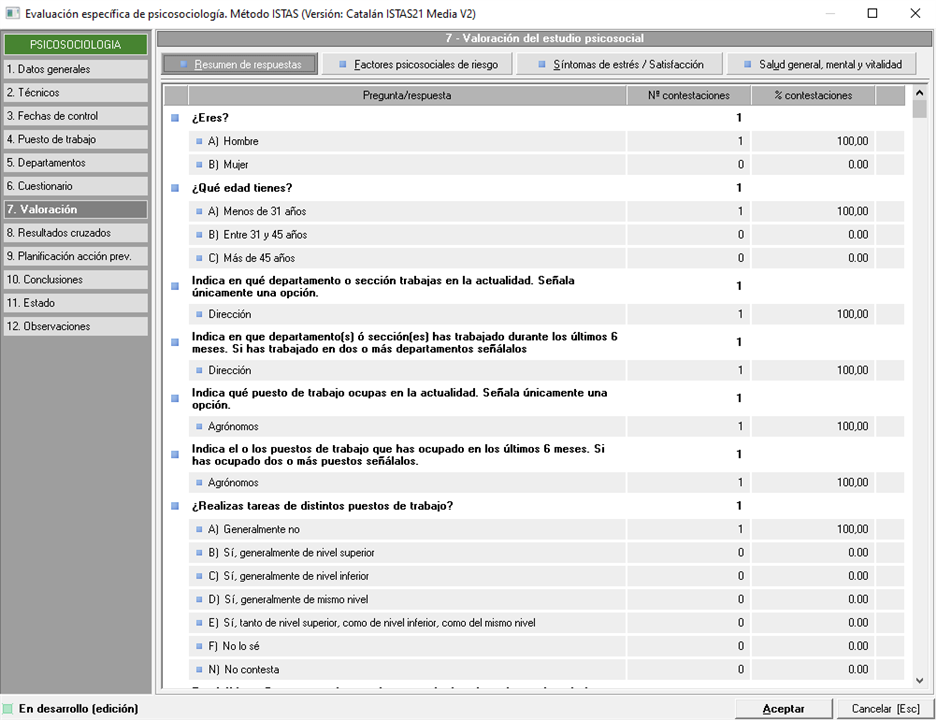Click the application icon in the title bar
The width and height of the screenshot is (936, 720).
pos(12,13)
